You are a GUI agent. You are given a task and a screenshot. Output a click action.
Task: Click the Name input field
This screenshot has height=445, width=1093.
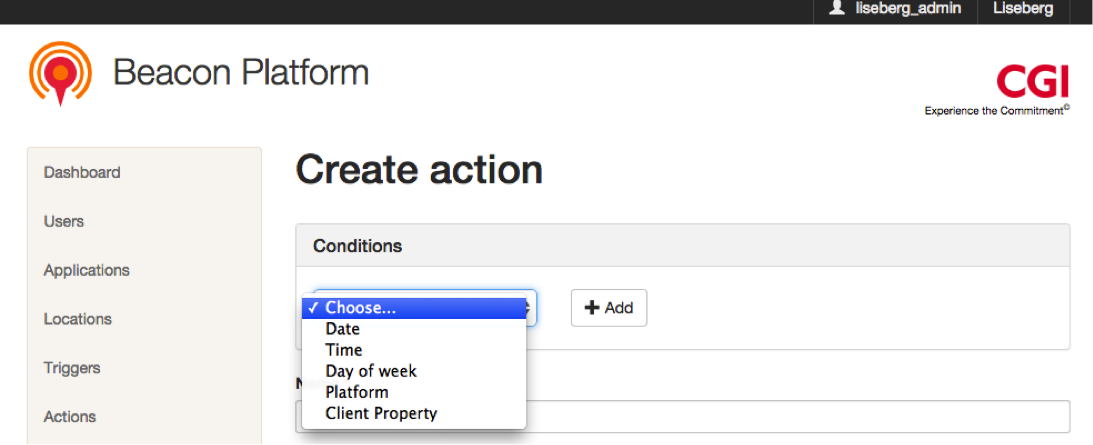798,416
